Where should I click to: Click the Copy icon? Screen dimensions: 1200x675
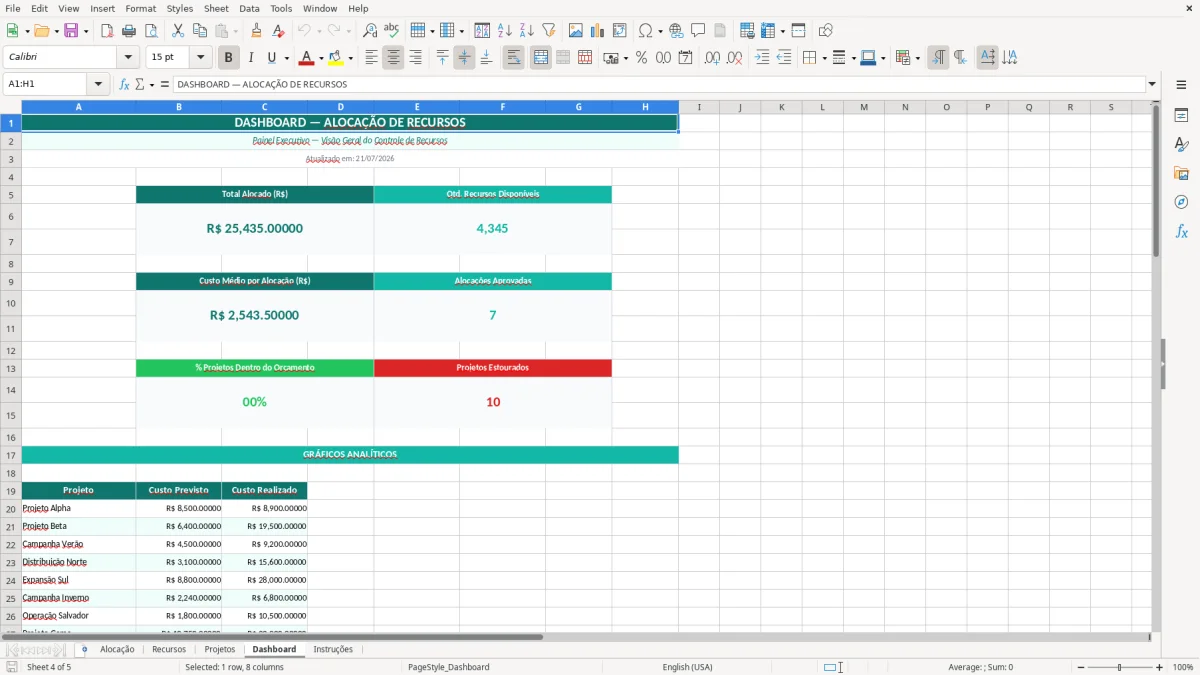click(200, 31)
